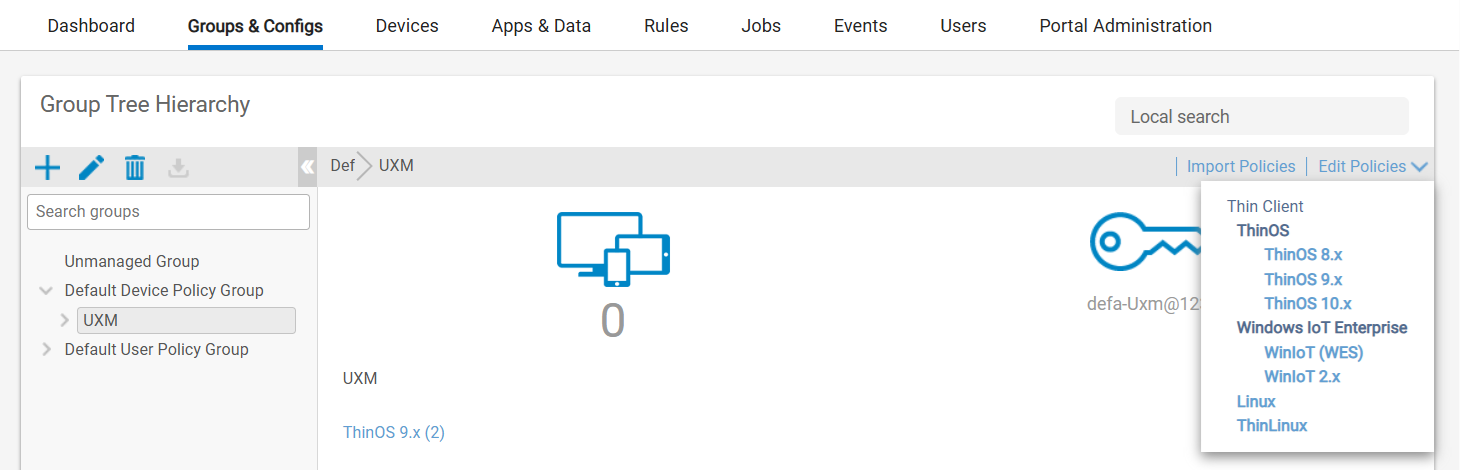1460x470 pixels.
Task: Choose WinIoT (WES) policy option
Action: click(1313, 352)
